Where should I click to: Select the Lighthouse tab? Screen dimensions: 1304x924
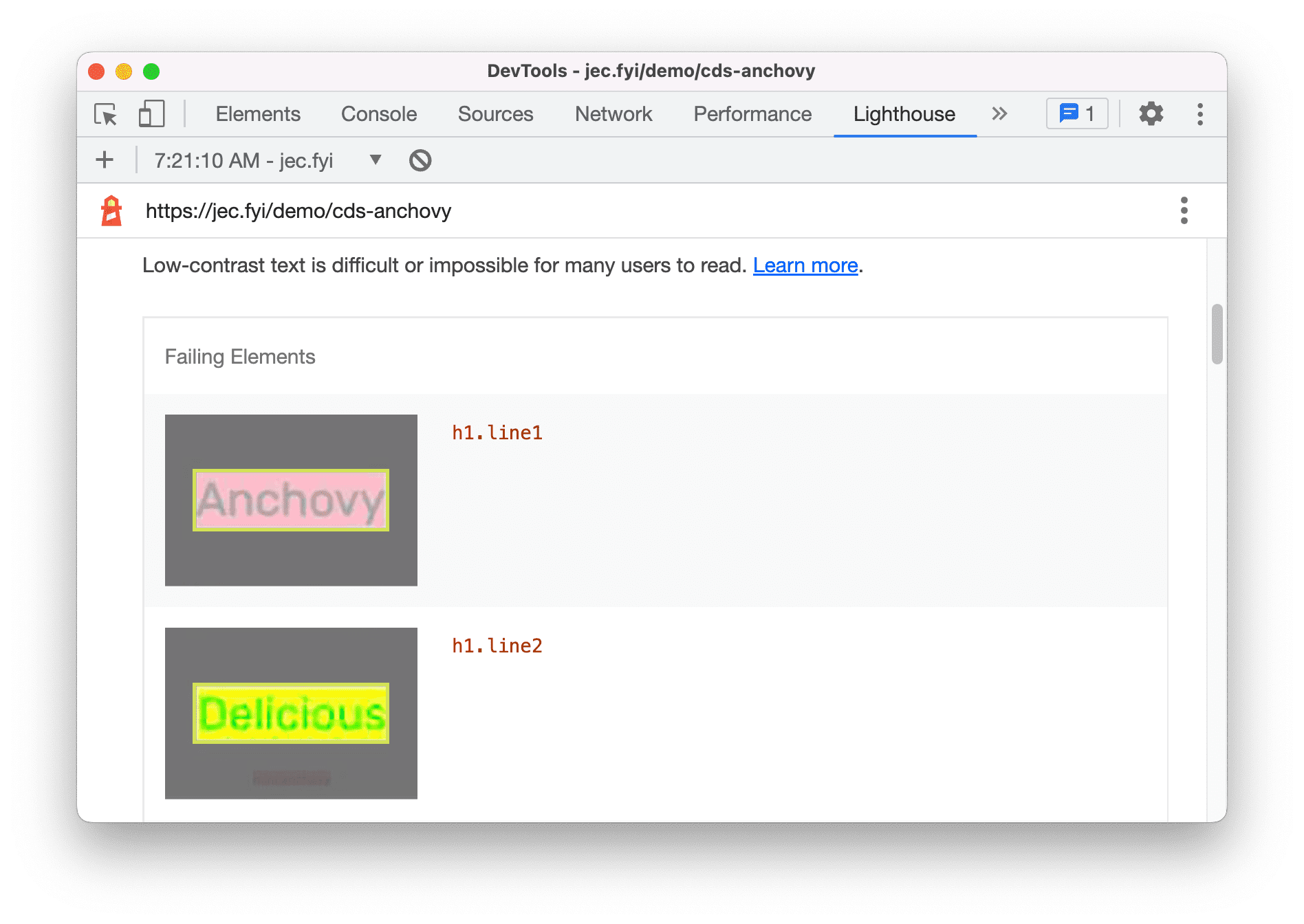[904, 114]
